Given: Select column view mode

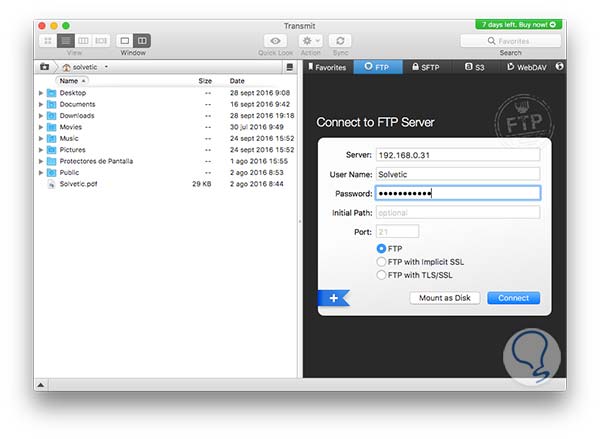Looking at the screenshot, I should pyautogui.click(x=83, y=41).
